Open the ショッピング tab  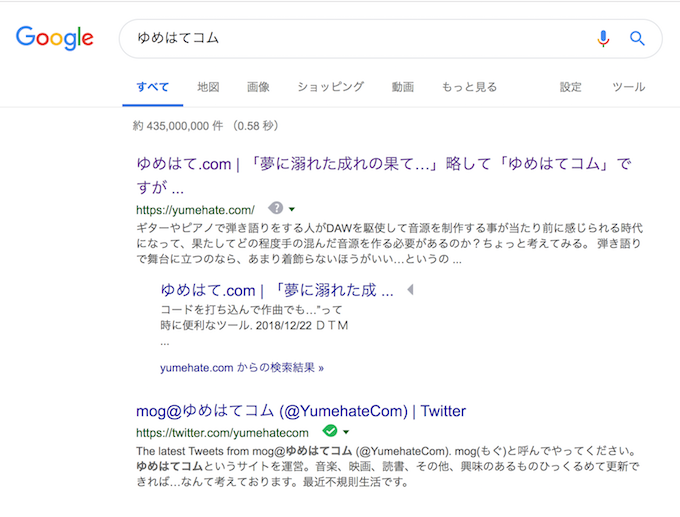point(331,87)
